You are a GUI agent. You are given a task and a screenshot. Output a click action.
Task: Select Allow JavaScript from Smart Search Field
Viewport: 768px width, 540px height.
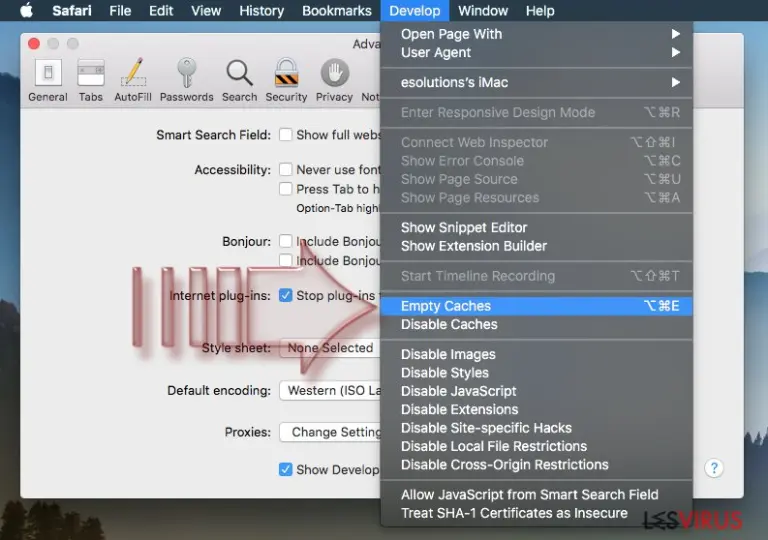click(x=536, y=495)
